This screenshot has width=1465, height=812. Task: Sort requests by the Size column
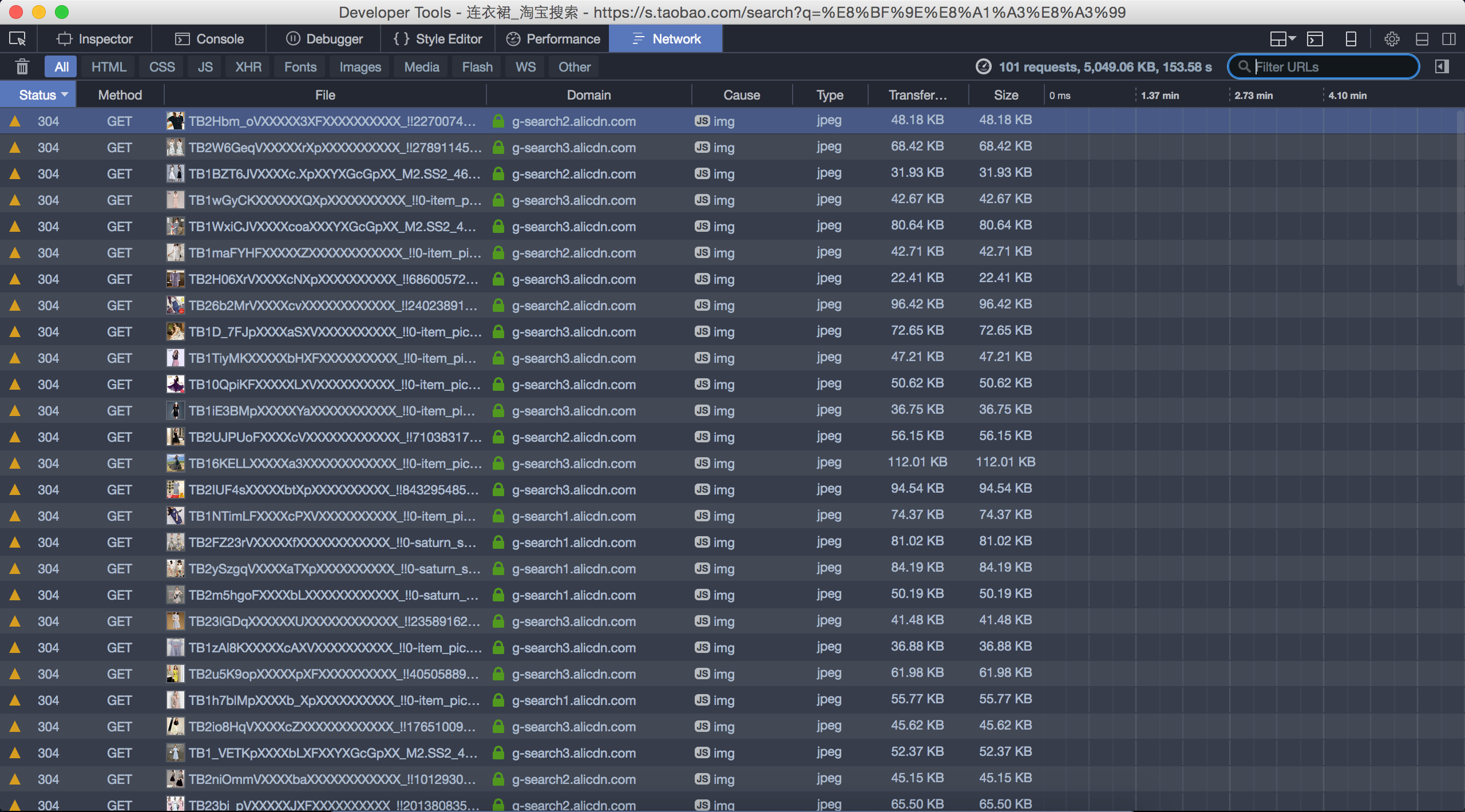click(1005, 95)
